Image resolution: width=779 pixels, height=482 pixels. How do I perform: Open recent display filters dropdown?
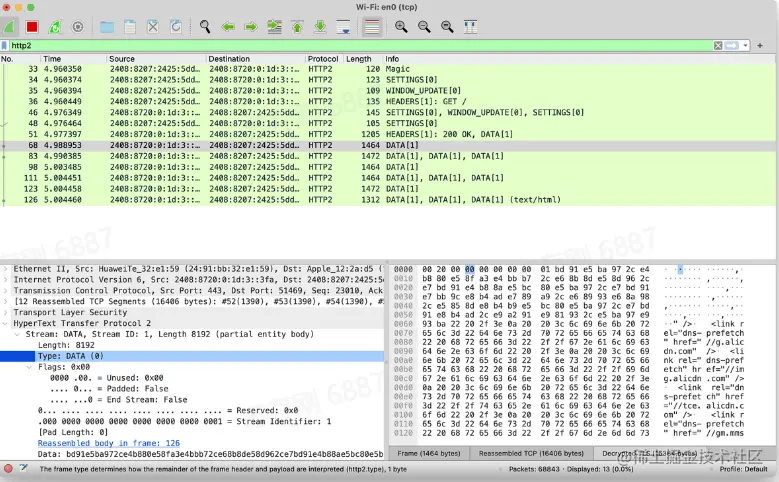pos(745,45)
